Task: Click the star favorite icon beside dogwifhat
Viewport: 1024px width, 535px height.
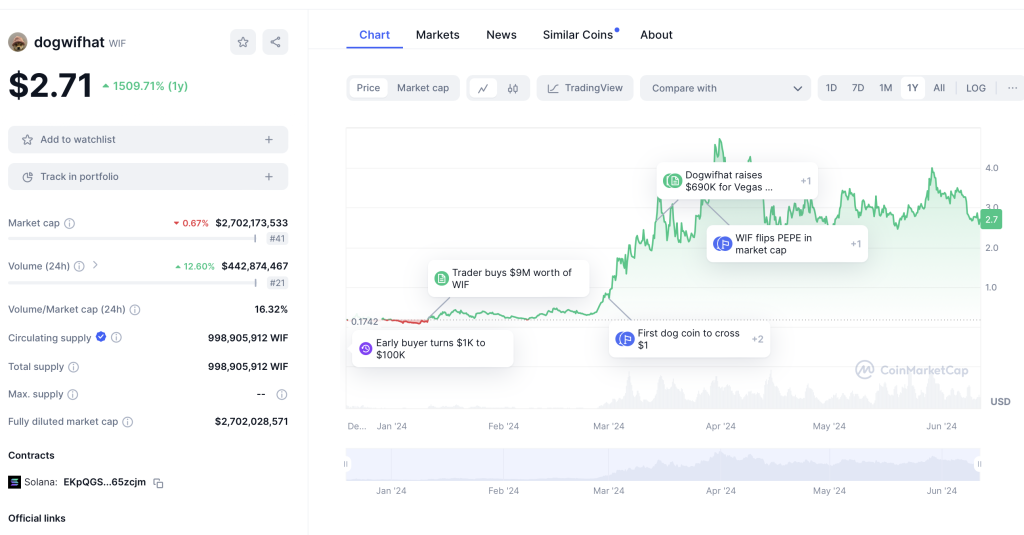Action: (x=243, y=42)
